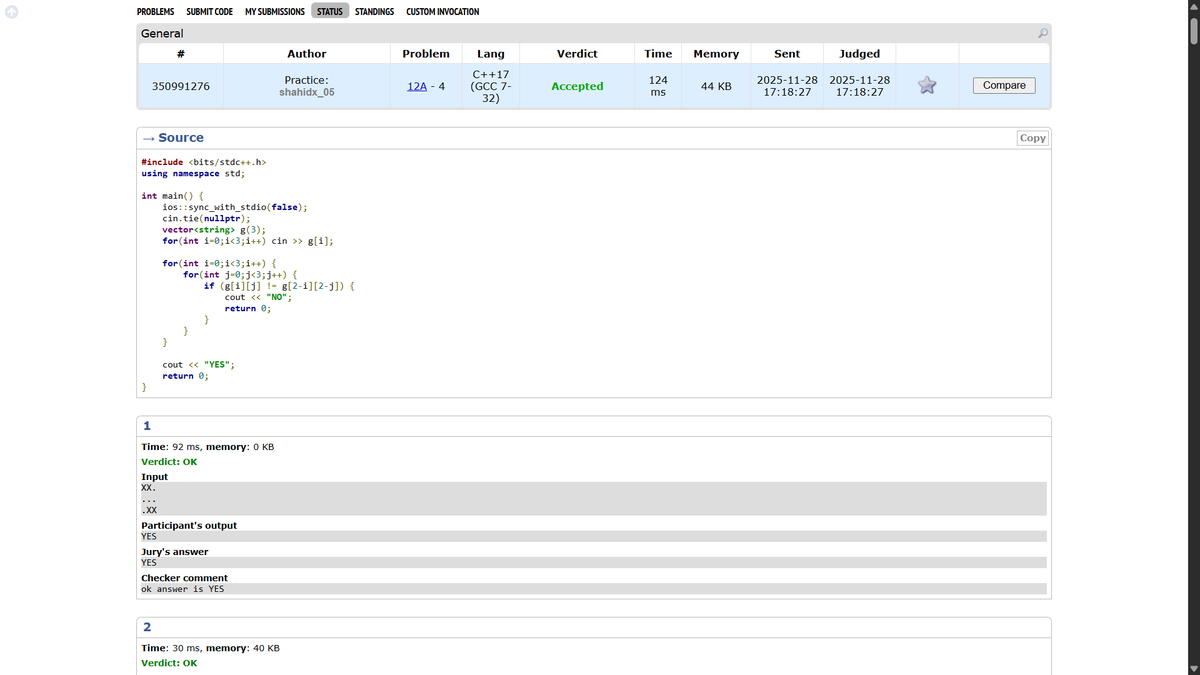The width and height of the screenshot is (1200, 675).
Task: Click the Judged column header
Action: [x=860, y=53]
